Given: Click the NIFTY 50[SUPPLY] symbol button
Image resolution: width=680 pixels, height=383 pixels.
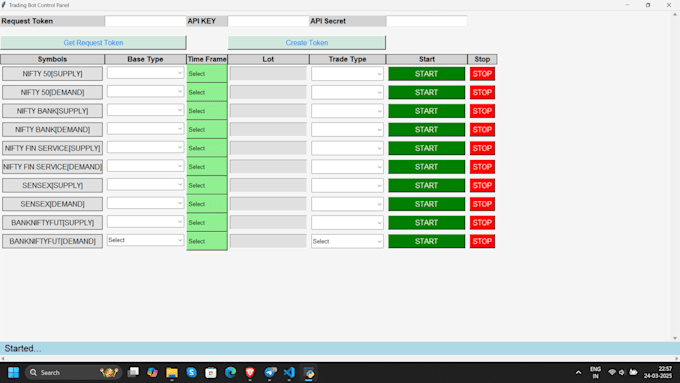Looking at the screenshot, I should point(52,74).
